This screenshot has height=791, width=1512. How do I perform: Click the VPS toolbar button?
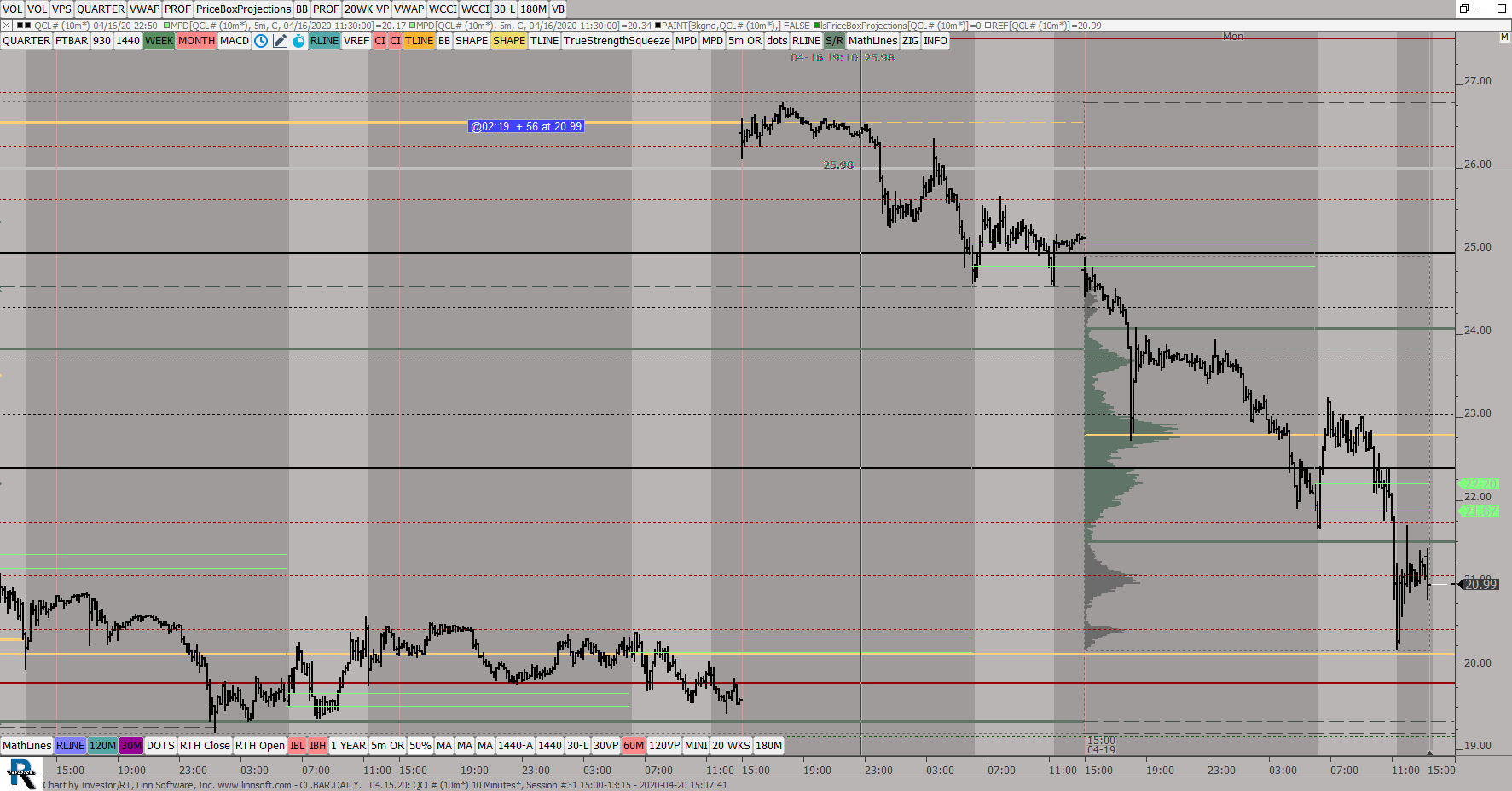61,9
